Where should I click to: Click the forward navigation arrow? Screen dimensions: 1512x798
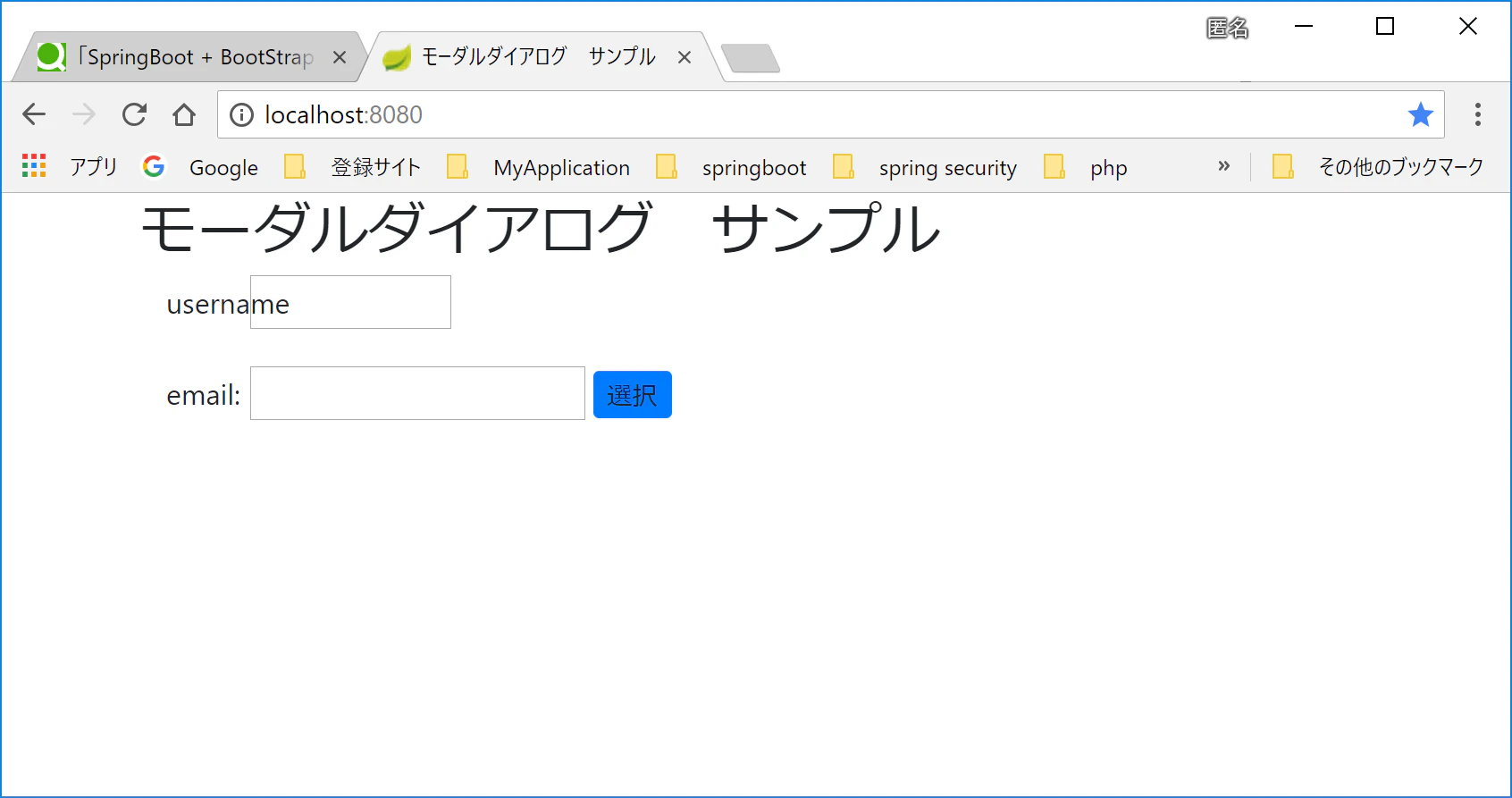pyautogui.click(x=84, y=114)
